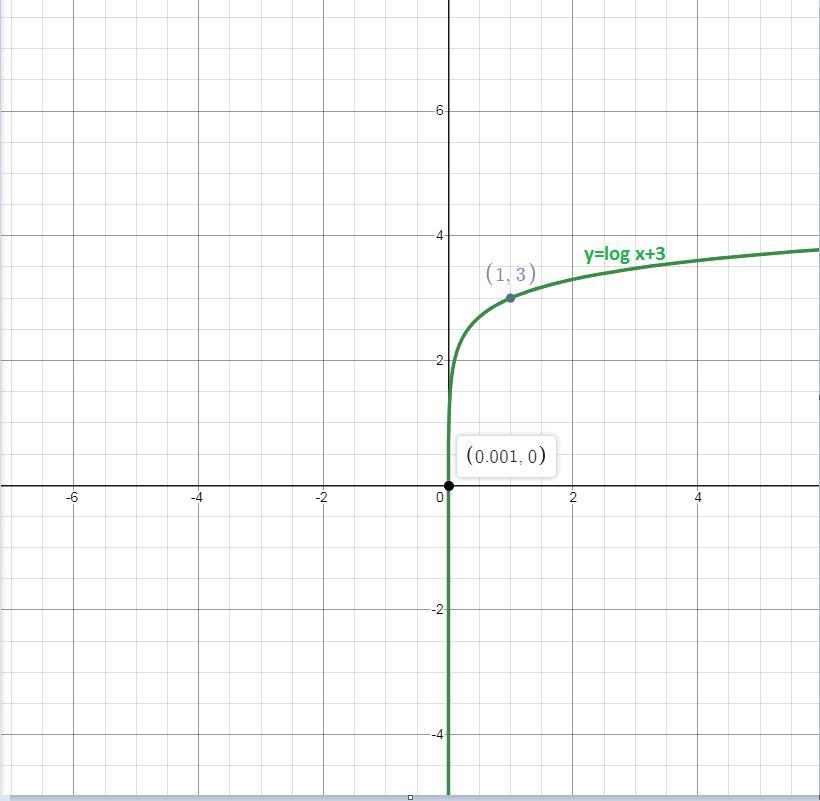Click the green curve end at right edge
820x801 pixels.
(814, 250)
